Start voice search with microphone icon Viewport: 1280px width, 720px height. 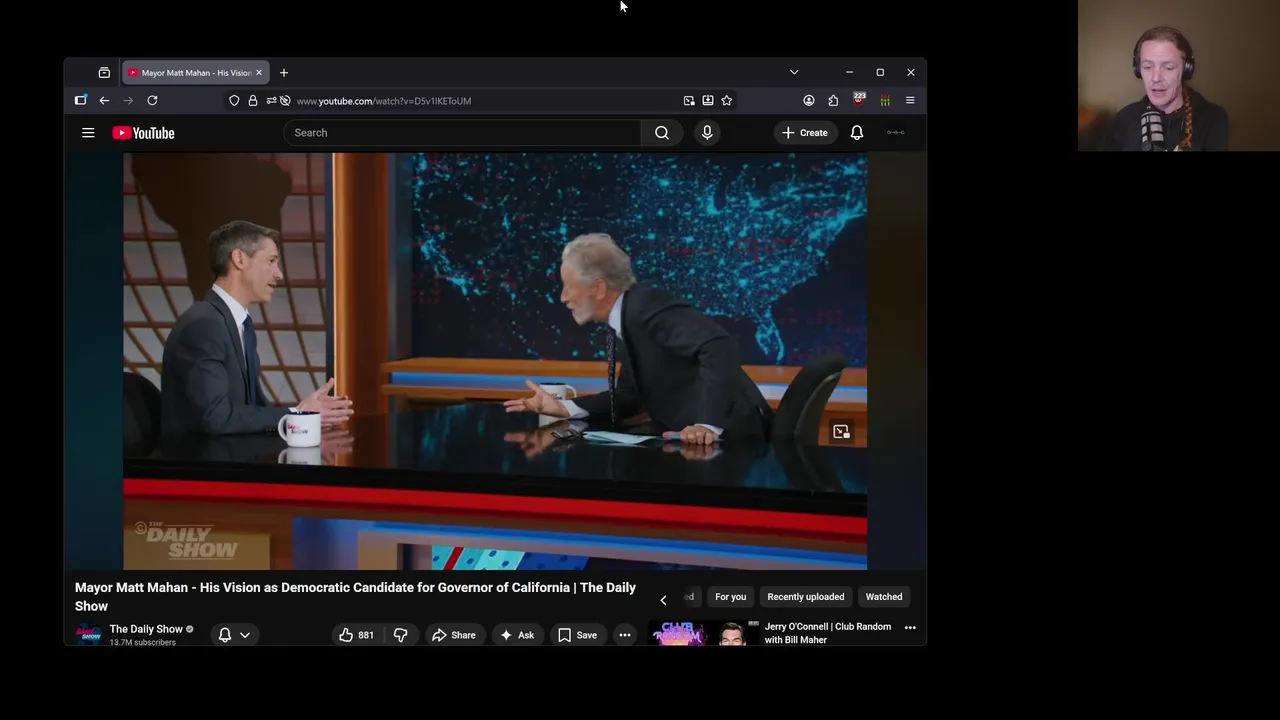707,133
